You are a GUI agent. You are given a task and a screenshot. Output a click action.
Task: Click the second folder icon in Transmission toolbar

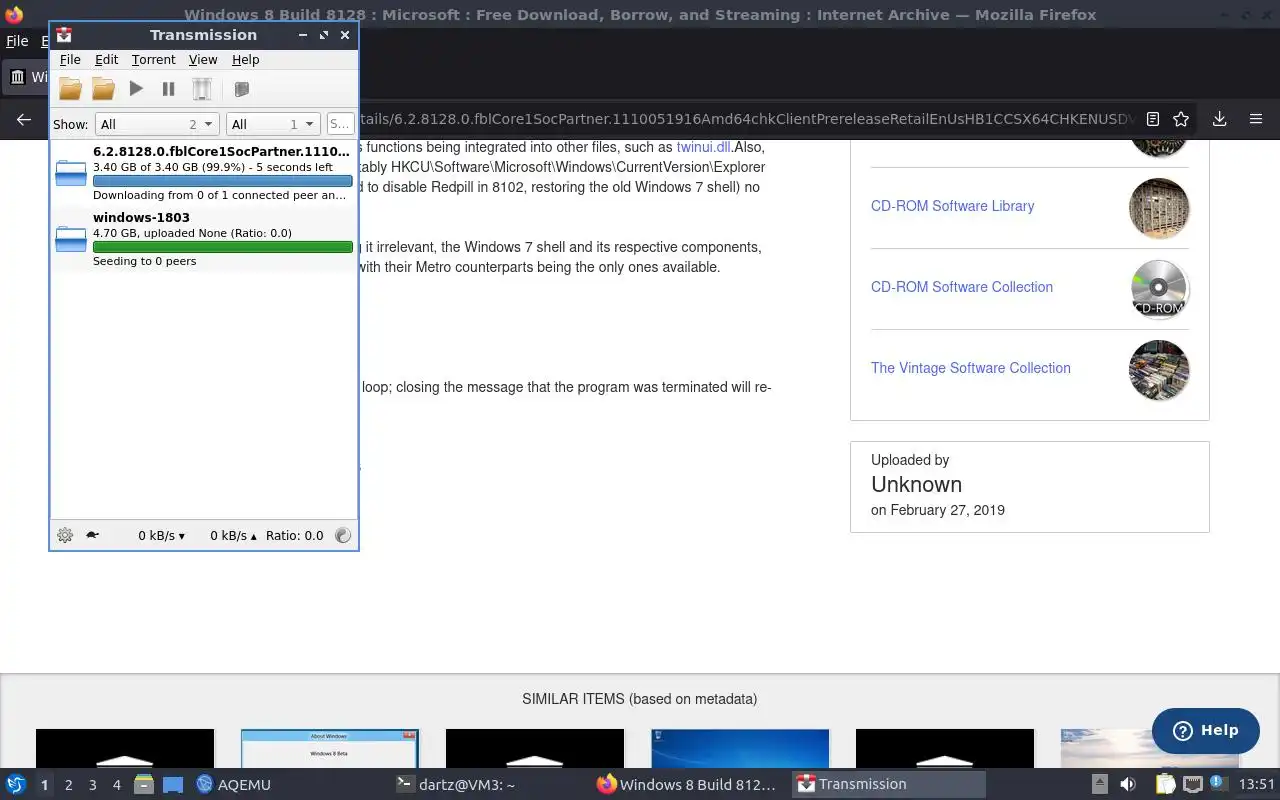(103, 89)
